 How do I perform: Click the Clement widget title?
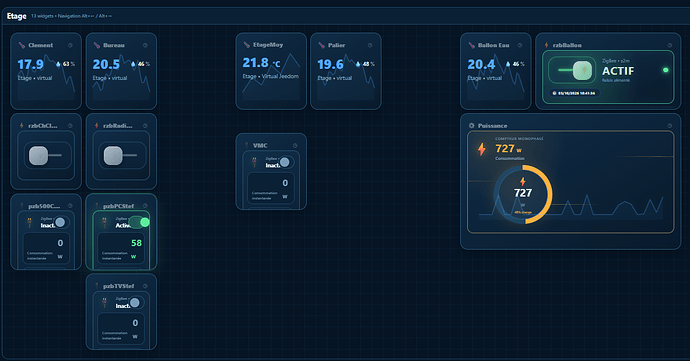pos(40,45)
